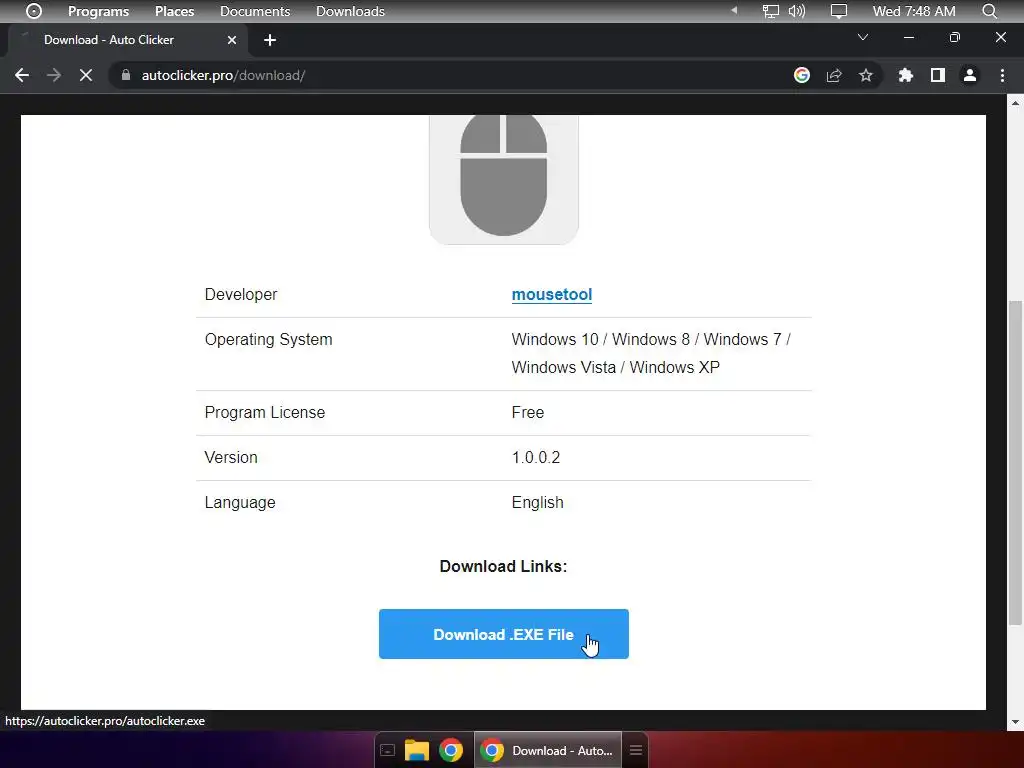The height and width of the screenshot is (768, 1024).
Task: Click the mouse logo image
Action: tap(504, 180)
